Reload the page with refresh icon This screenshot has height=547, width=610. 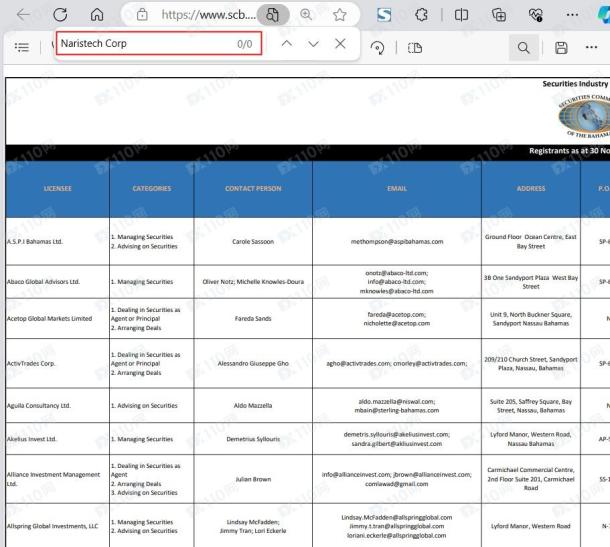pyautogui.click(x=60, y=15)
